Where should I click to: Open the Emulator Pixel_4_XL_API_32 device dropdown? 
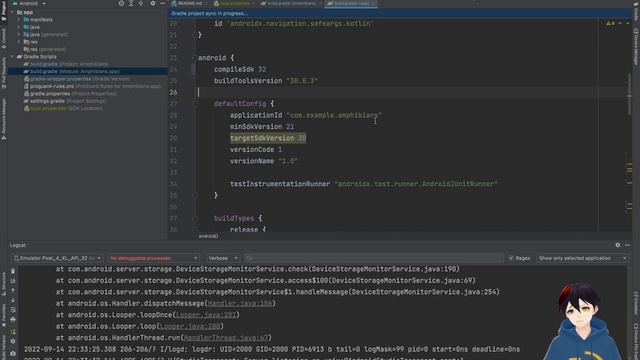57,258
